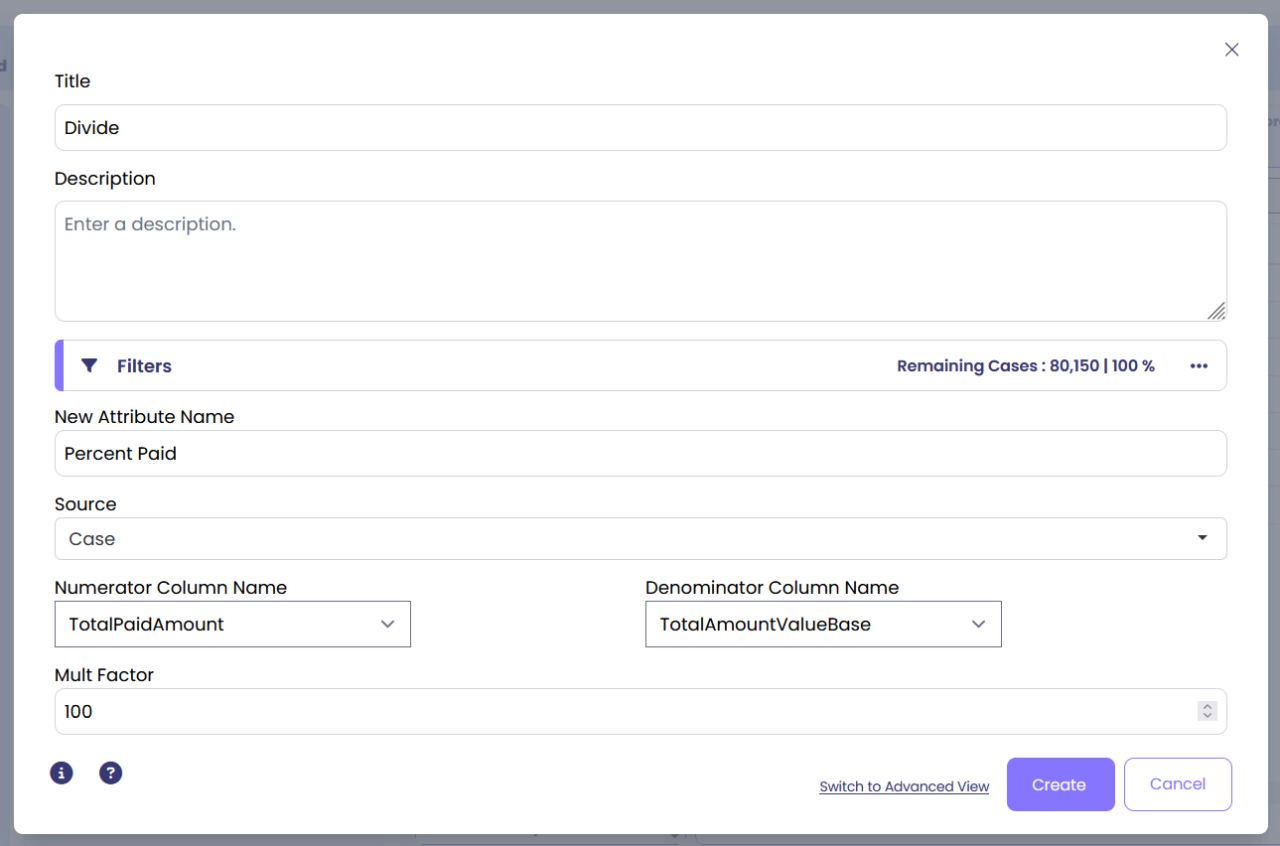This screenshot has width=1280, height=846.
Task: Click the funnel icon in Filters bar
Action: pyautogui.click(x=89, y=366)
